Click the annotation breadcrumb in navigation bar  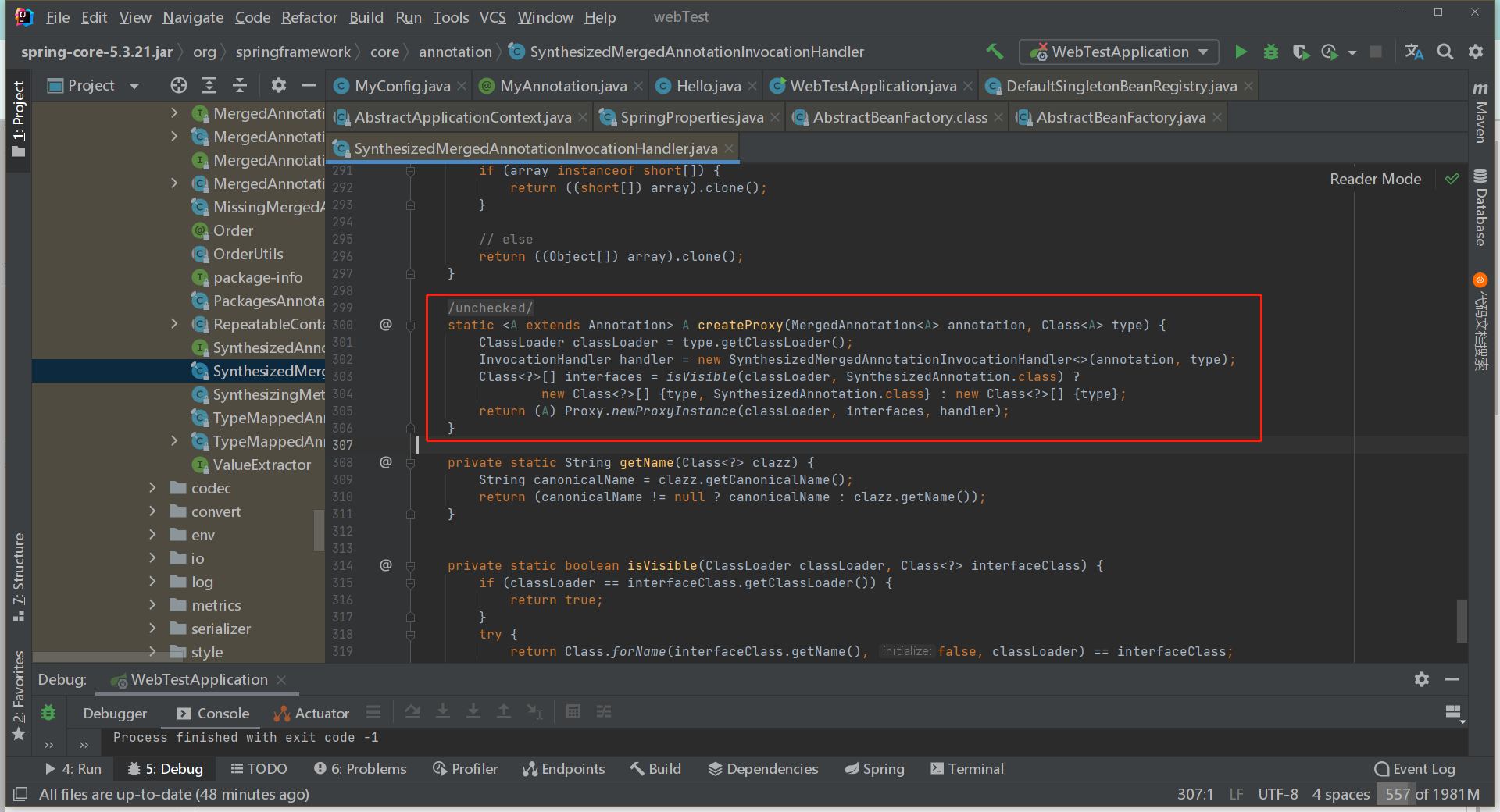455,52
